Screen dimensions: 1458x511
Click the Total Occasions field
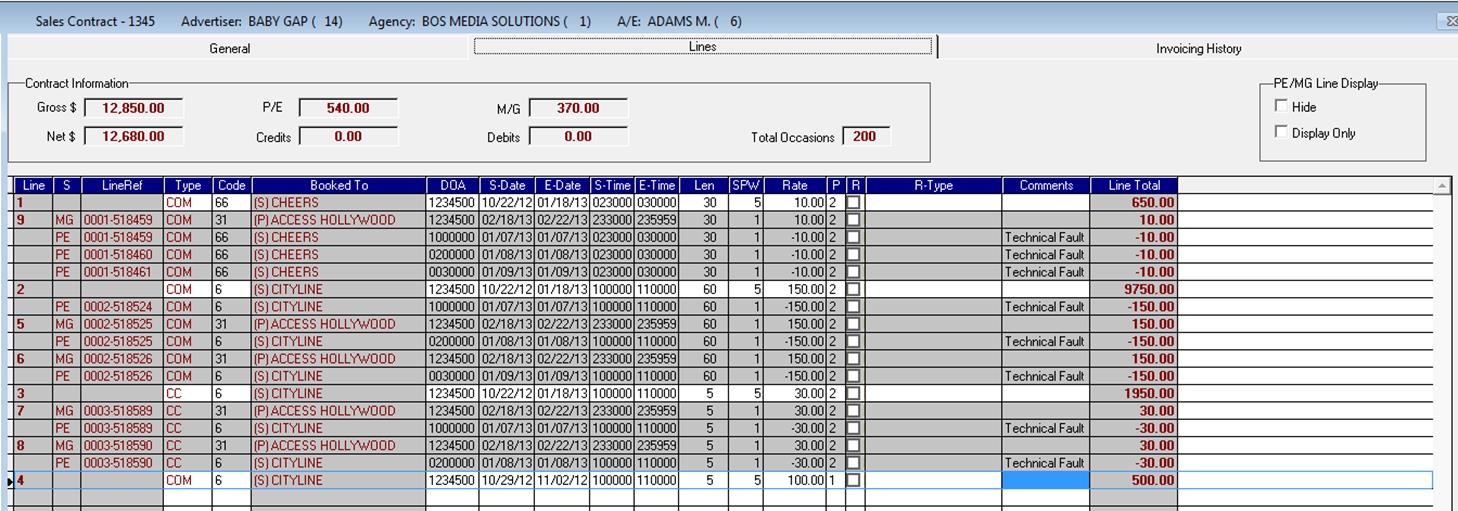[x=866, y=137]
